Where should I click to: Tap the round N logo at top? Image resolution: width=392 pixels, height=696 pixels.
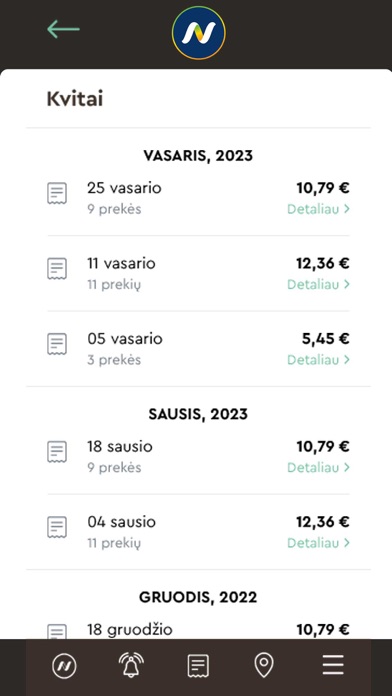[x=198, y=33]
